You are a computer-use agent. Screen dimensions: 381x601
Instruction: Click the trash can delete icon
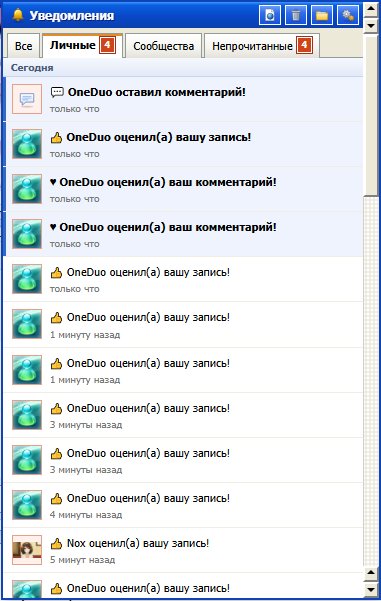[296, 15]
